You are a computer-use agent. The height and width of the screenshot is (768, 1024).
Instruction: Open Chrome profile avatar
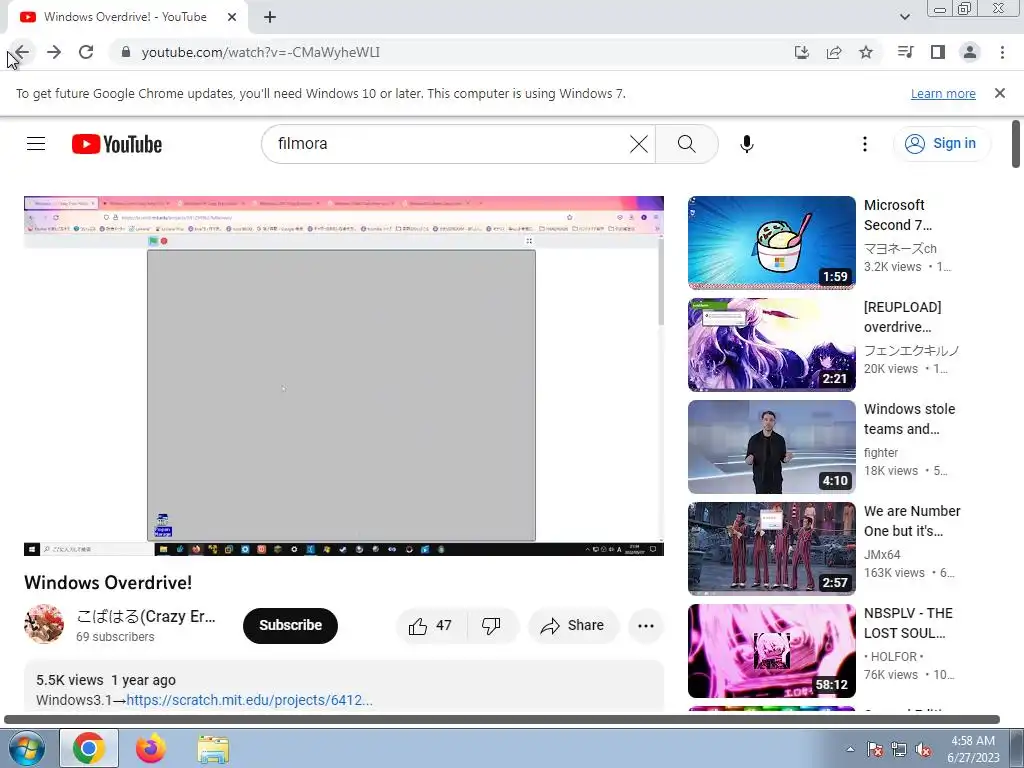[x=970, y=52]
